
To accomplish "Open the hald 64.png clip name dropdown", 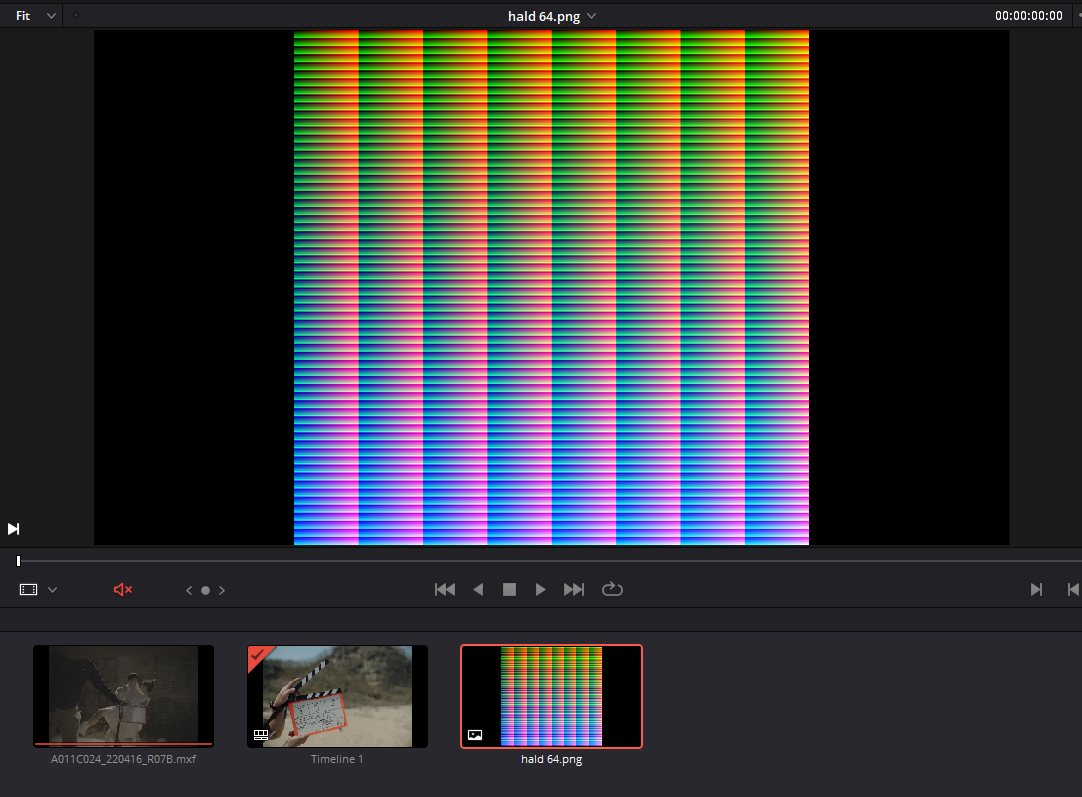I will [591, 16].
